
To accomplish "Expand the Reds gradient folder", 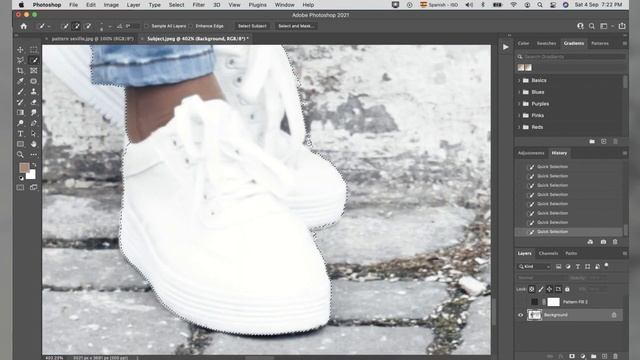I will tap(519, 127).
